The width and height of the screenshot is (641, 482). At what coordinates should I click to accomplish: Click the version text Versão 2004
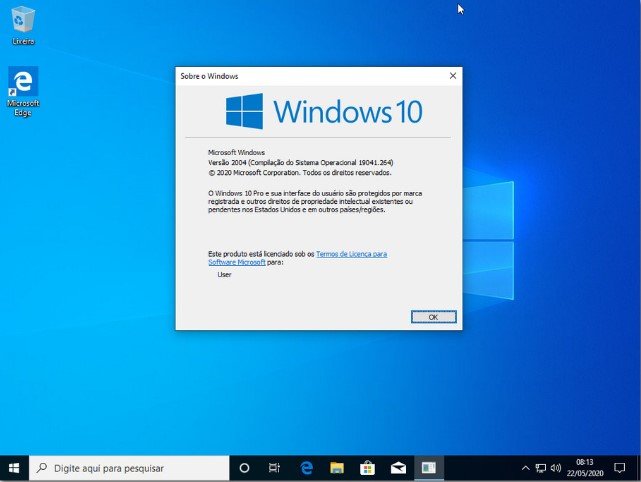[227, 162]
